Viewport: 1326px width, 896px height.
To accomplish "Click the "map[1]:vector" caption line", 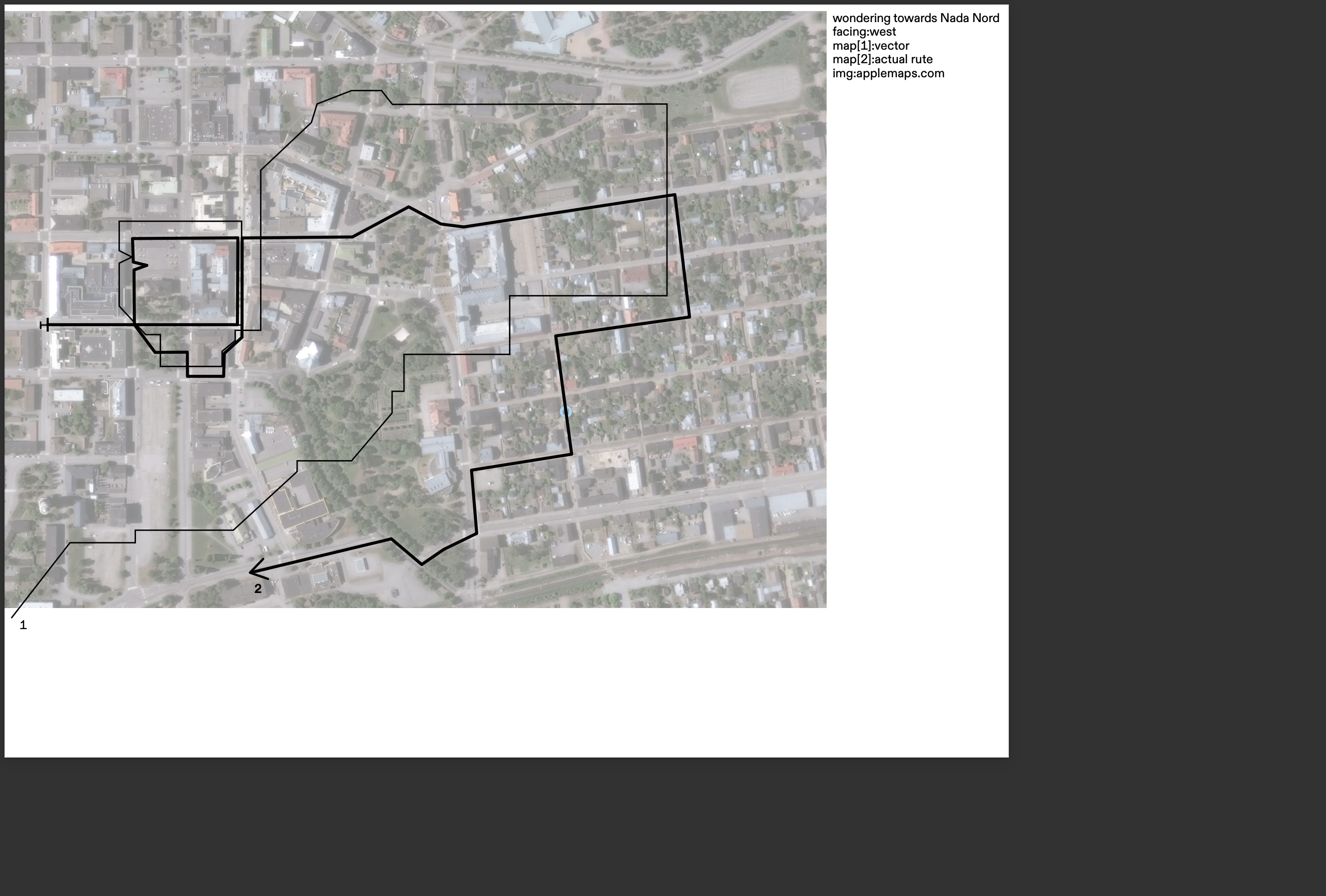I will [x=871, y=46].
